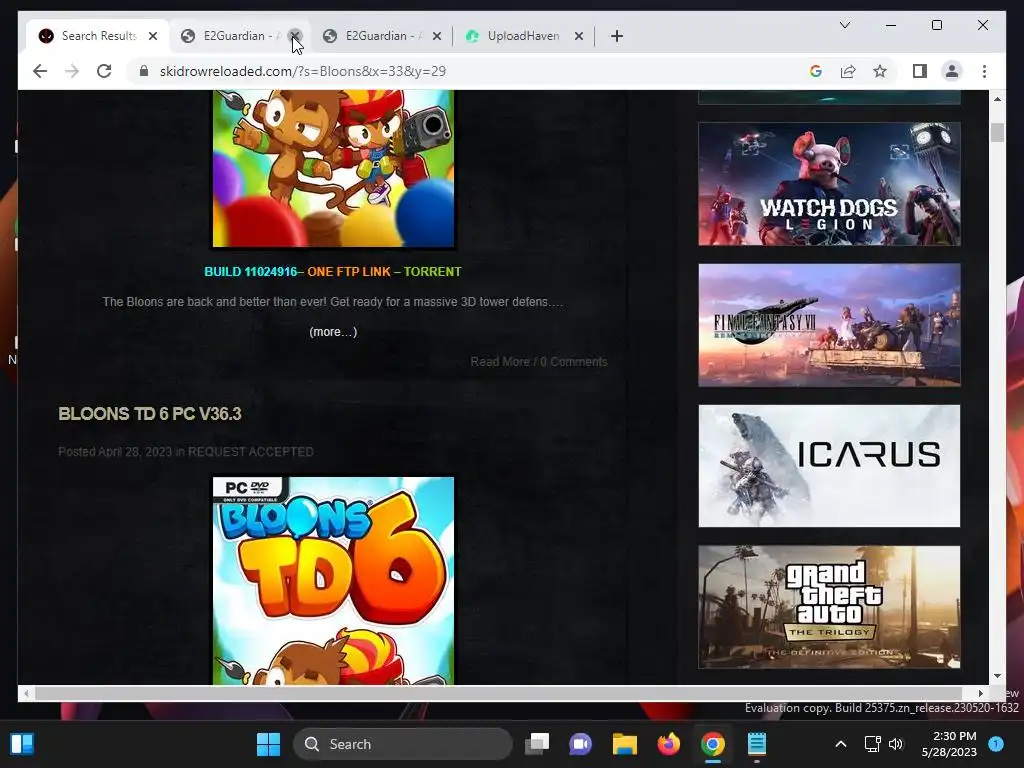Image resolution: width=1024 pixels, height=768 pixels.
Task: Switch to the second E2Guardian tab
Action: tap(382, 36)
